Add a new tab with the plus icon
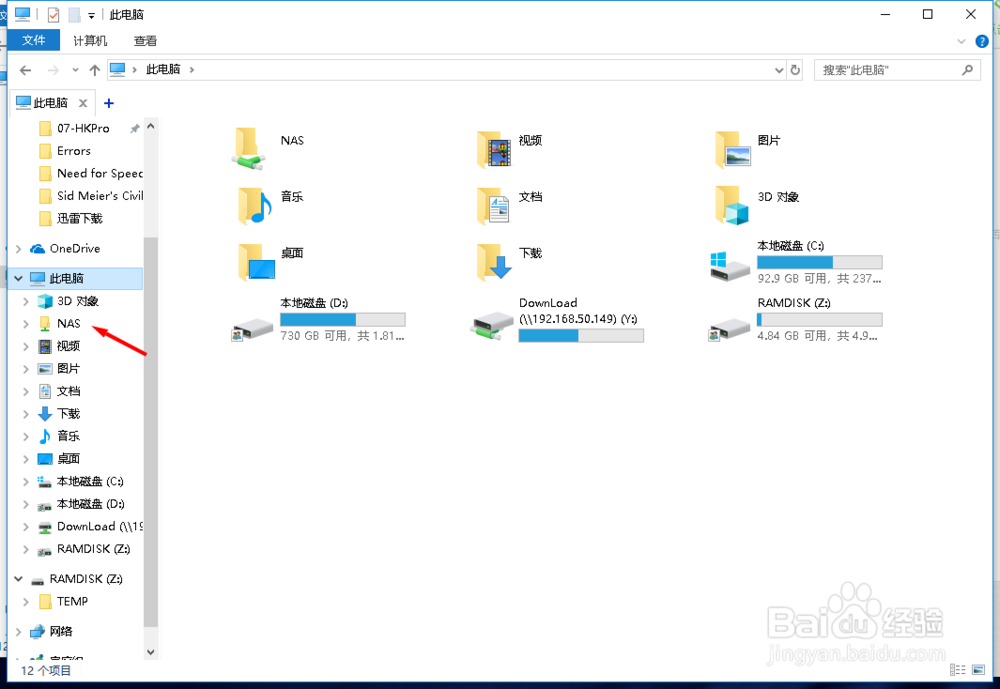This screenshot has height=689, width=1000. tap(108, 103)
